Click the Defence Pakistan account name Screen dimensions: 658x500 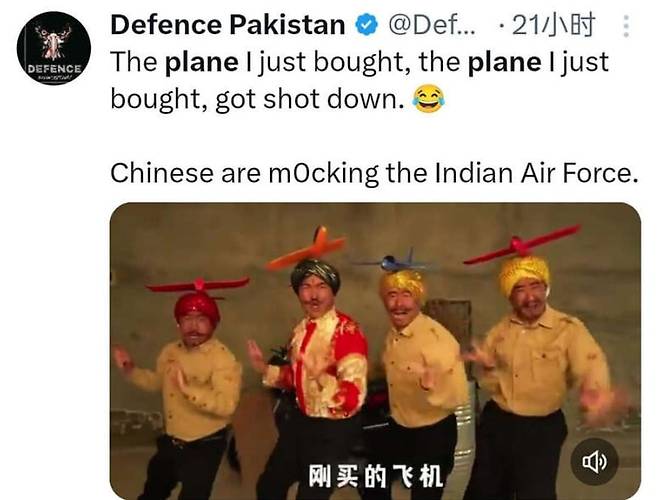(228, 25)
